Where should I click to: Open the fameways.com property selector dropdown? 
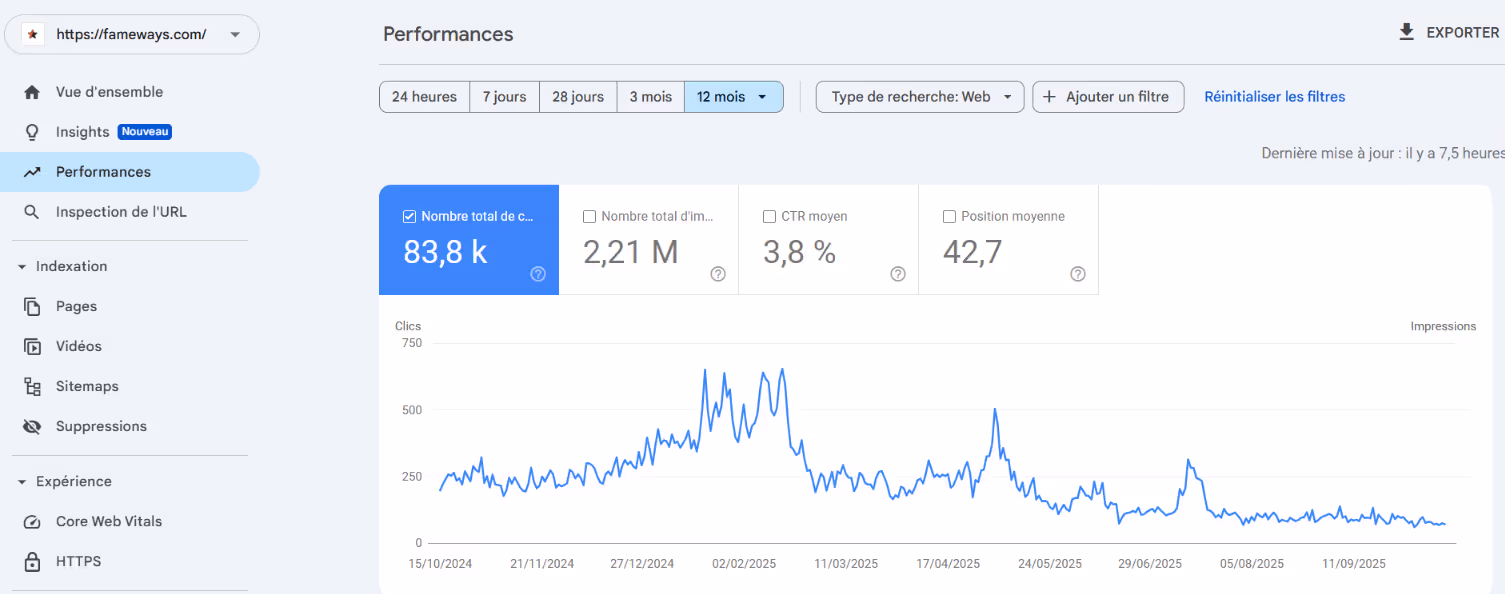[132, 34]
